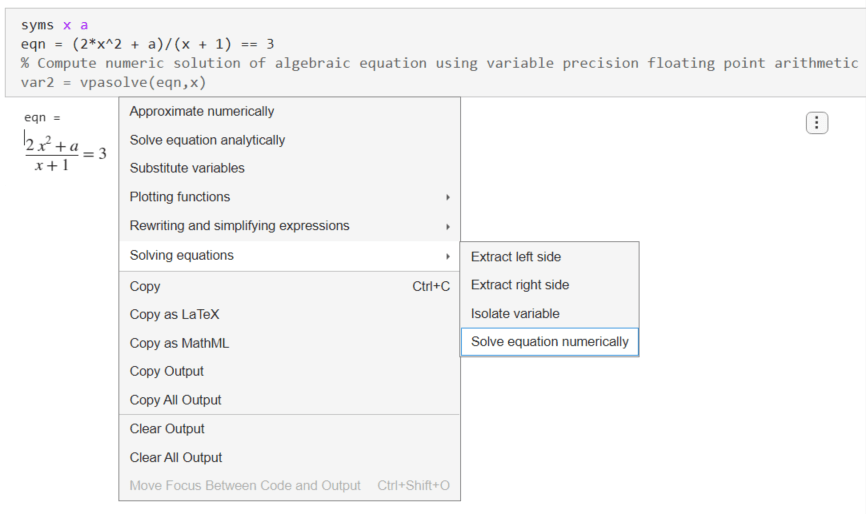Choose Solve equation analytically

coord(207,140)
